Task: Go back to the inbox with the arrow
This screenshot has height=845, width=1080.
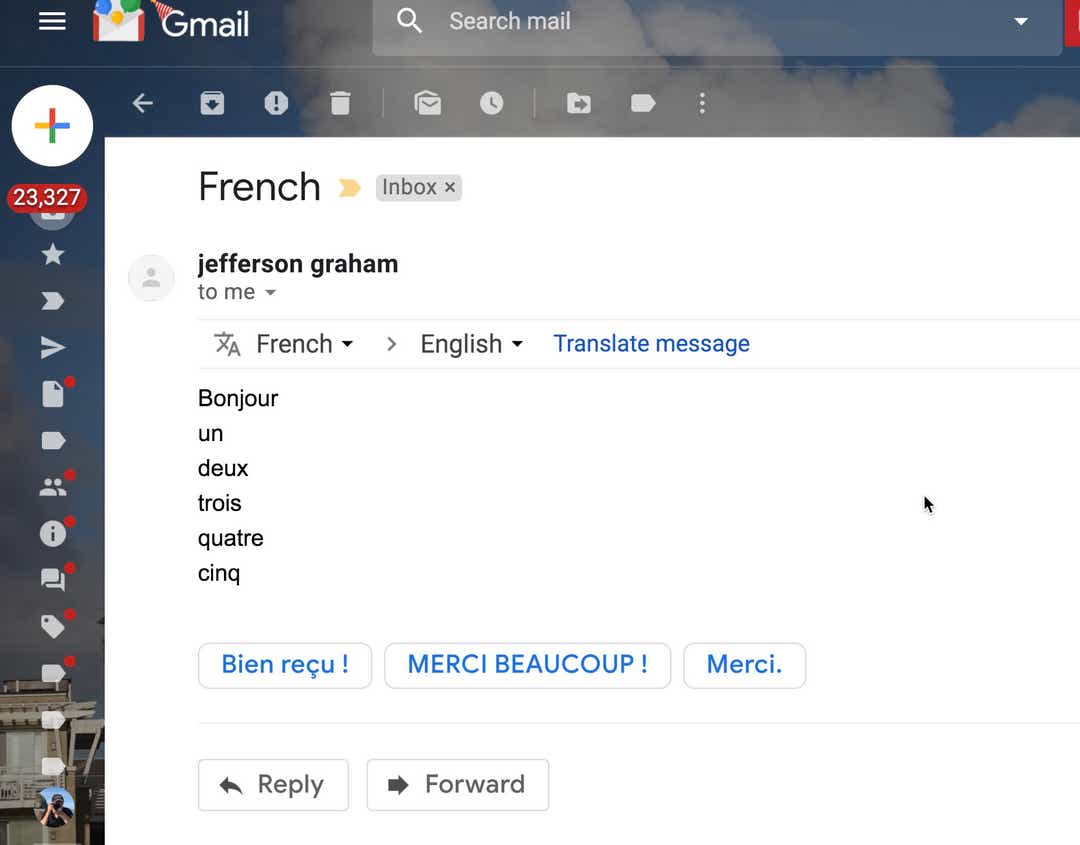Action: coord(143,103)
